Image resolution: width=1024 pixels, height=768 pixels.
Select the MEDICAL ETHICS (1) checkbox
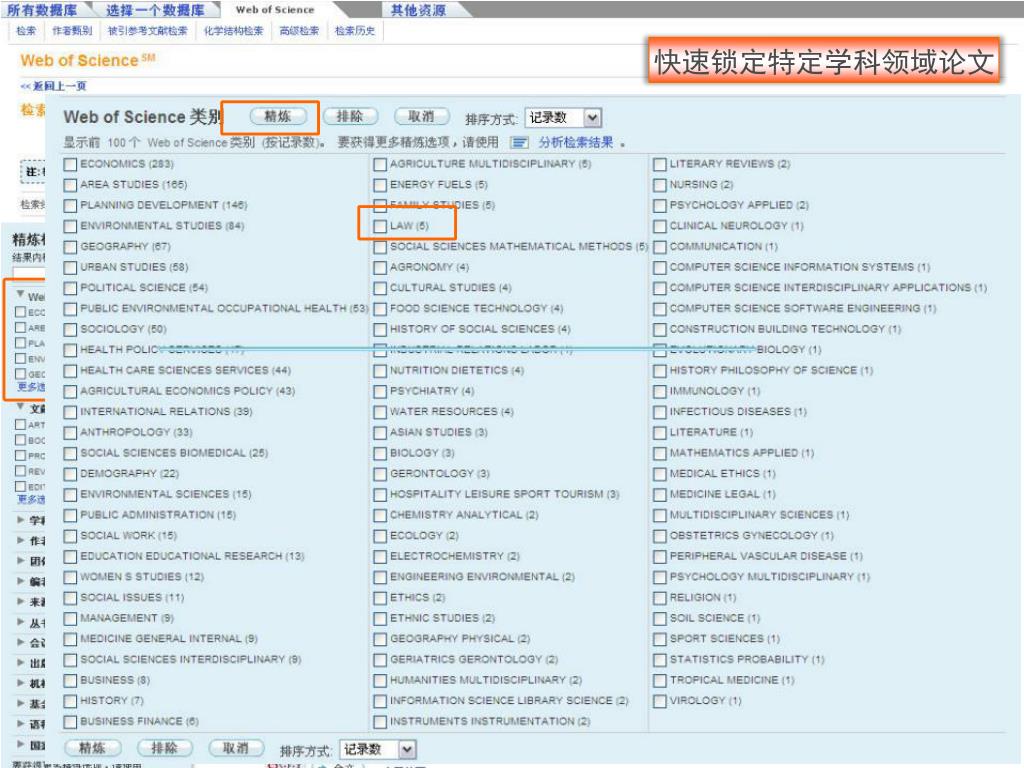click(x=660, y=474)
